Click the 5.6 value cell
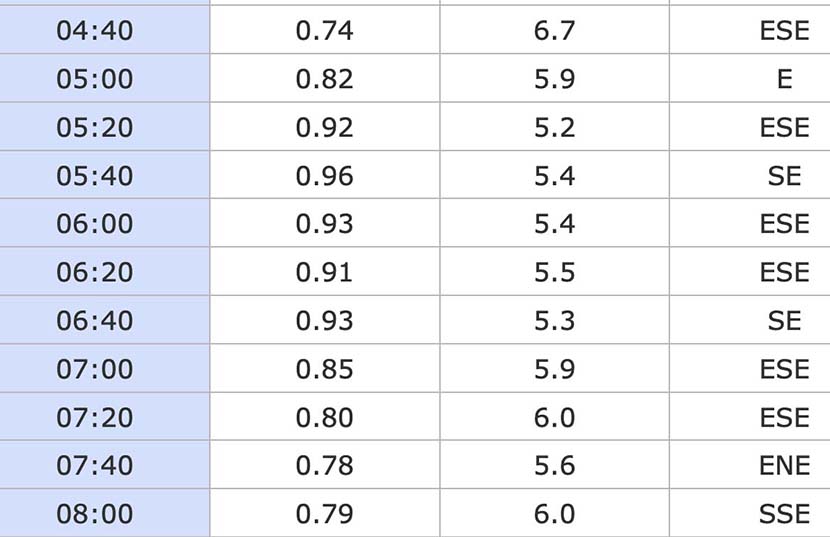 coord(554,465)
